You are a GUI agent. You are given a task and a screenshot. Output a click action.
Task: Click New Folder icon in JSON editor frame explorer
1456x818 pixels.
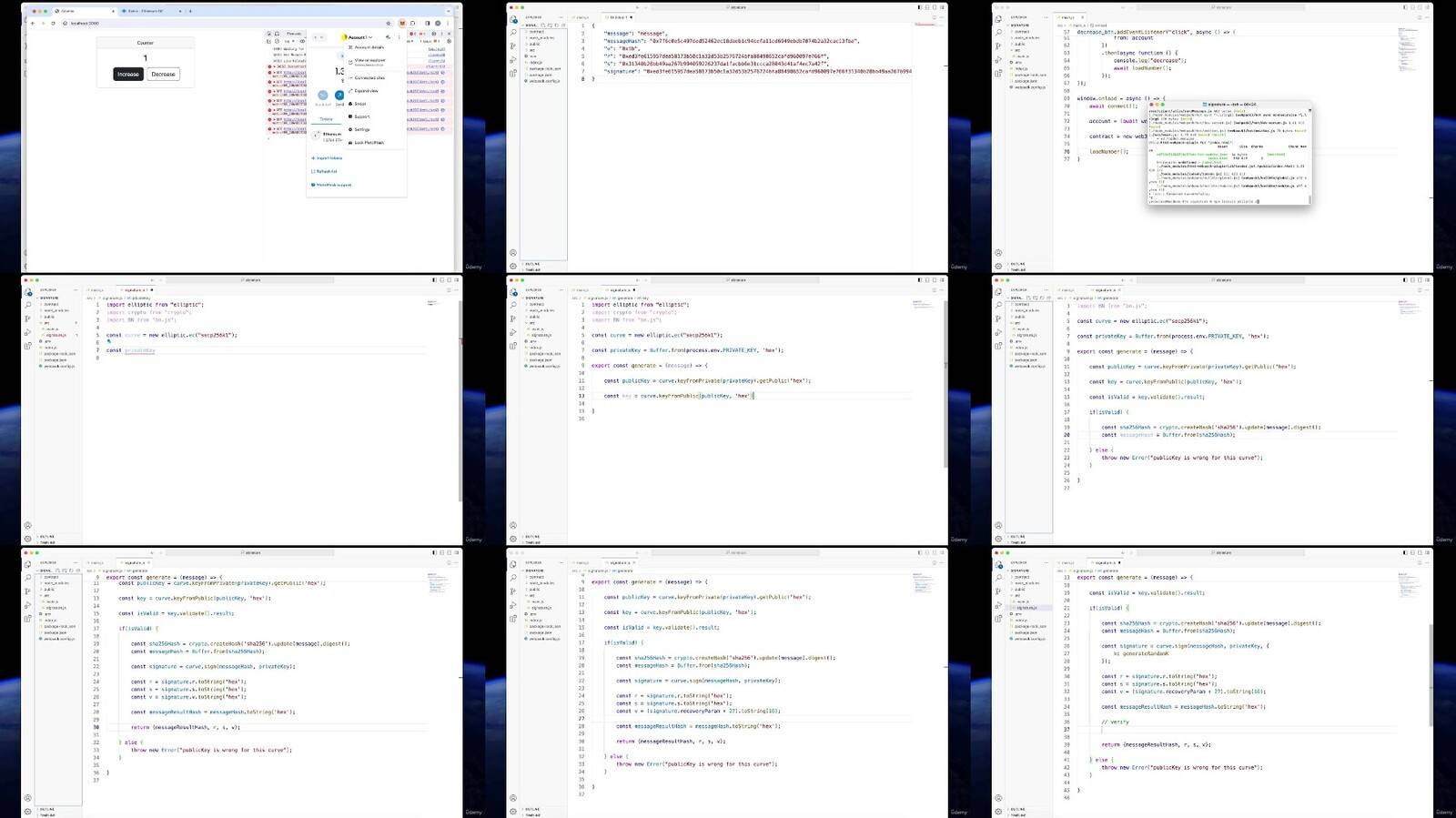(x=550, y=25)
